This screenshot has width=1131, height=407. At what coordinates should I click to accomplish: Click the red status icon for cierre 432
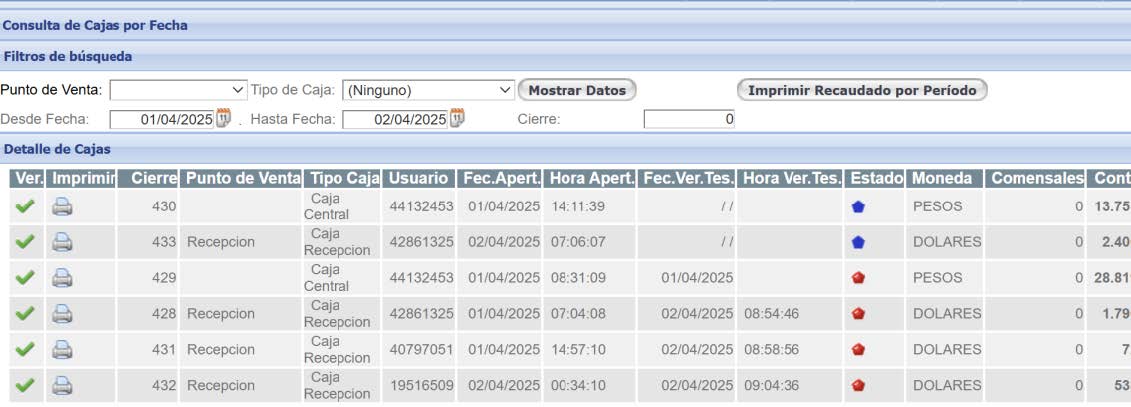[858, 385]
